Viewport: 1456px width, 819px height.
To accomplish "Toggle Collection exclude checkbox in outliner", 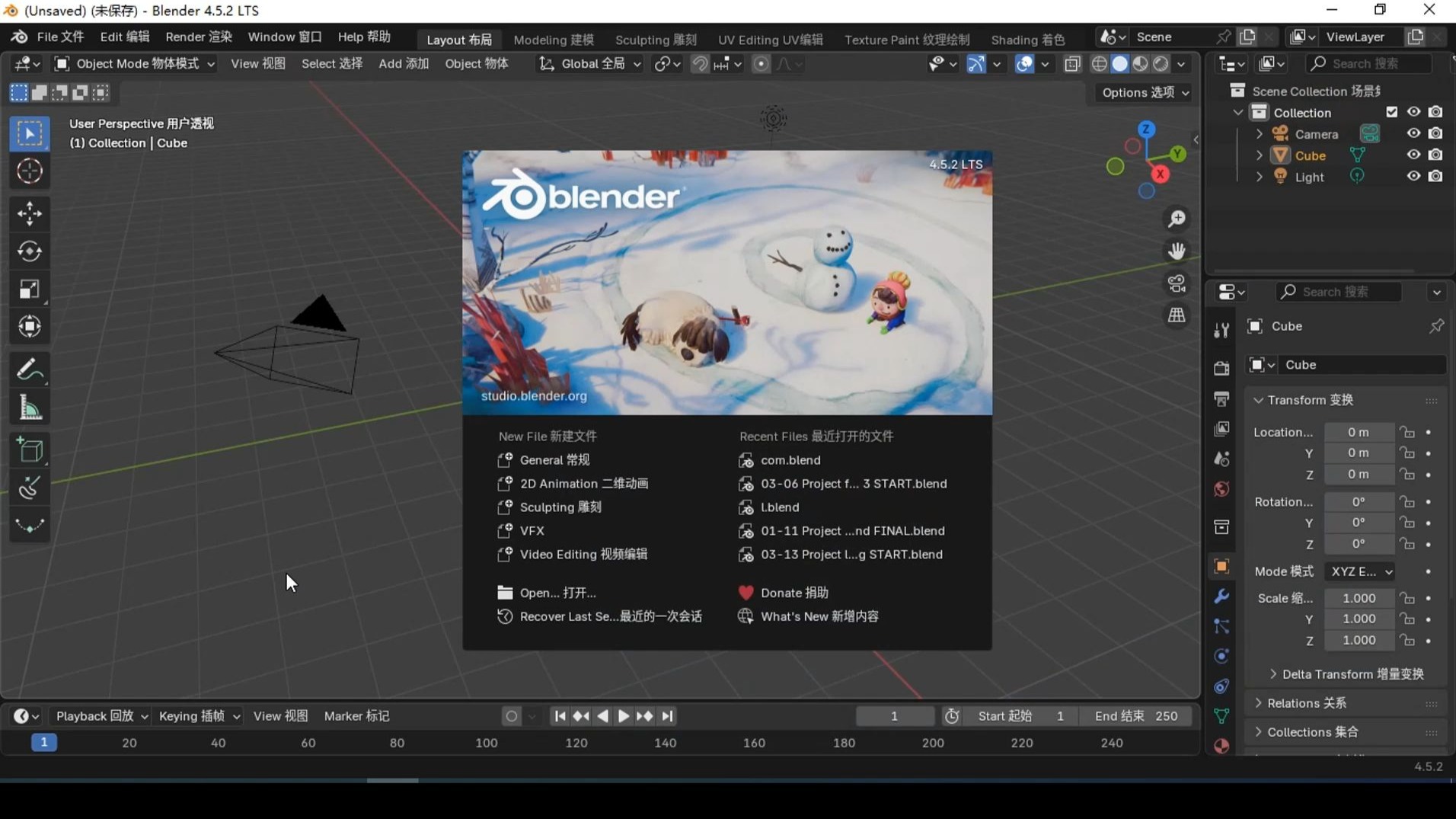I will point(1391,112).
